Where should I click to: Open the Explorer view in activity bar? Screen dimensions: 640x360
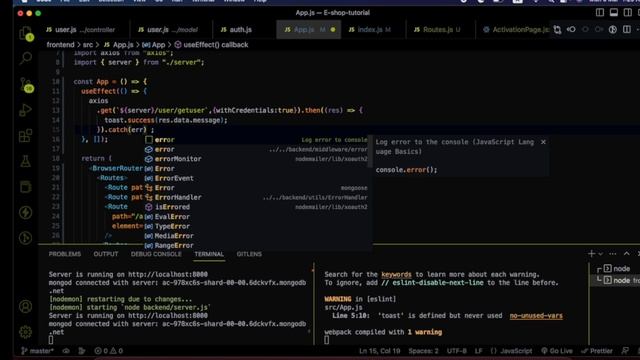[x=26, y=33]
